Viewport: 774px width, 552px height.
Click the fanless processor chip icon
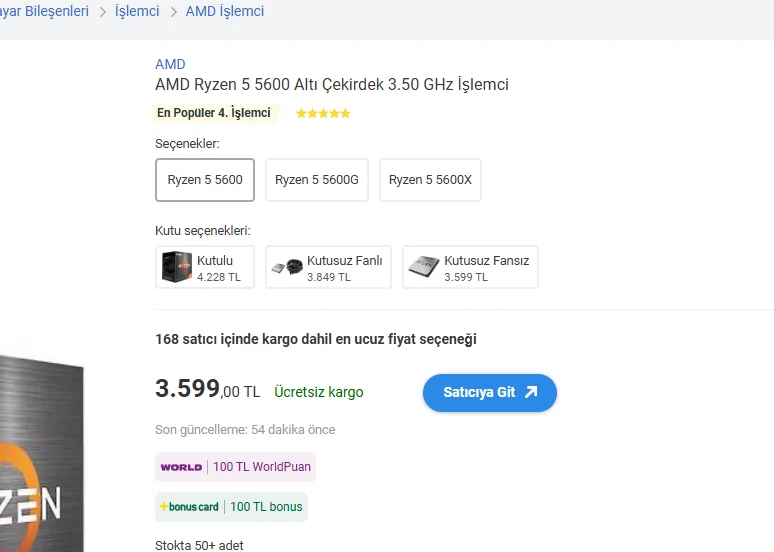(424, 267)
